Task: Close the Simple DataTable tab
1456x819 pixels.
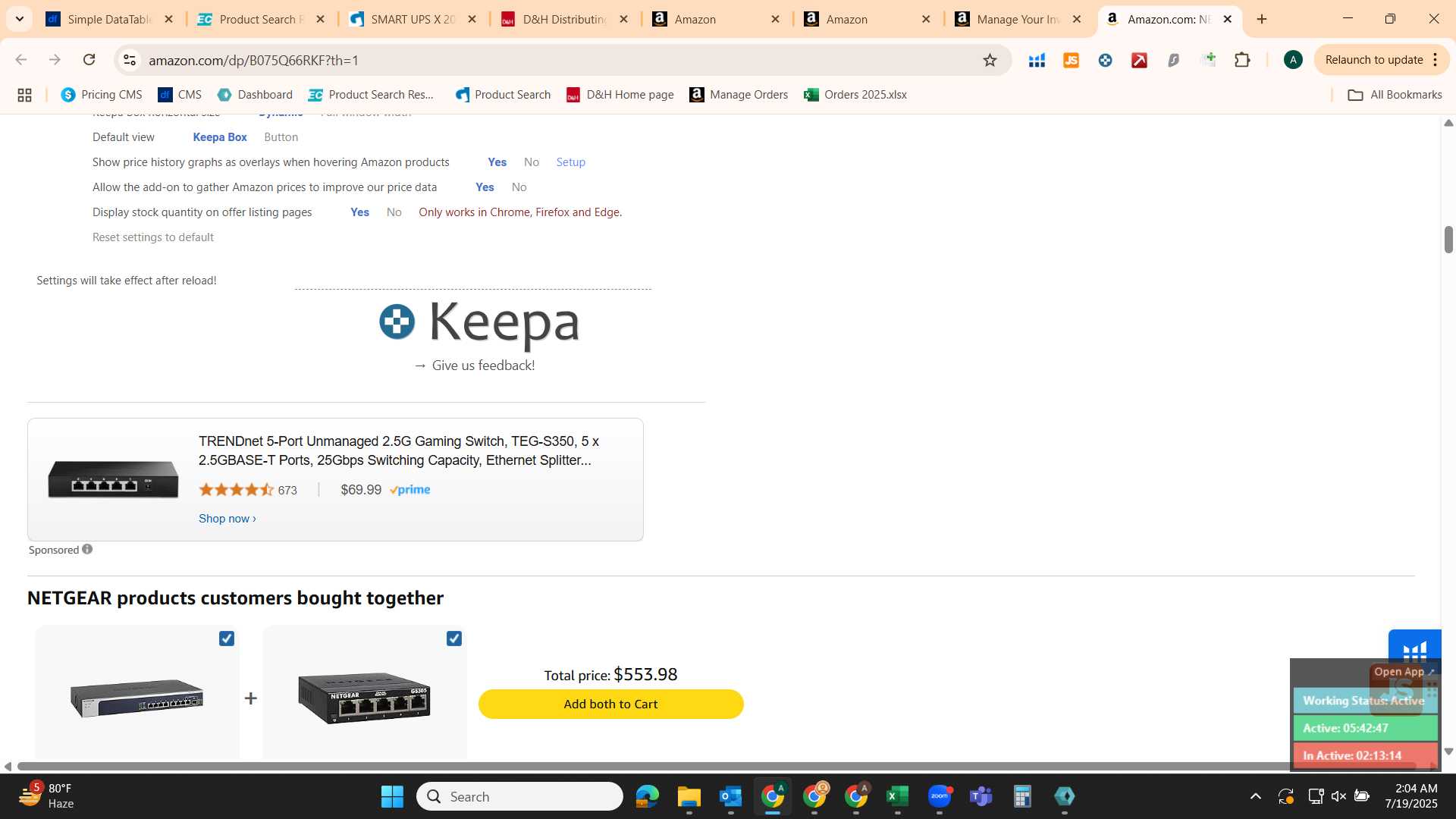Action: point(169,19)
